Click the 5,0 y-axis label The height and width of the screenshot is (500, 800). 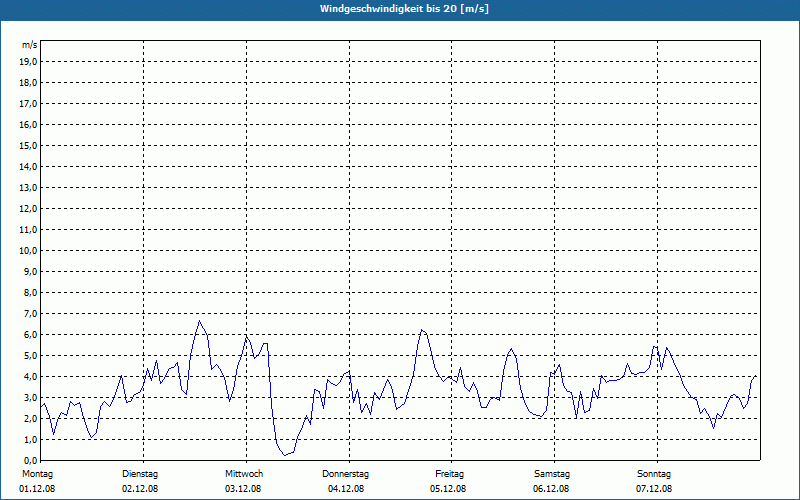30,356
